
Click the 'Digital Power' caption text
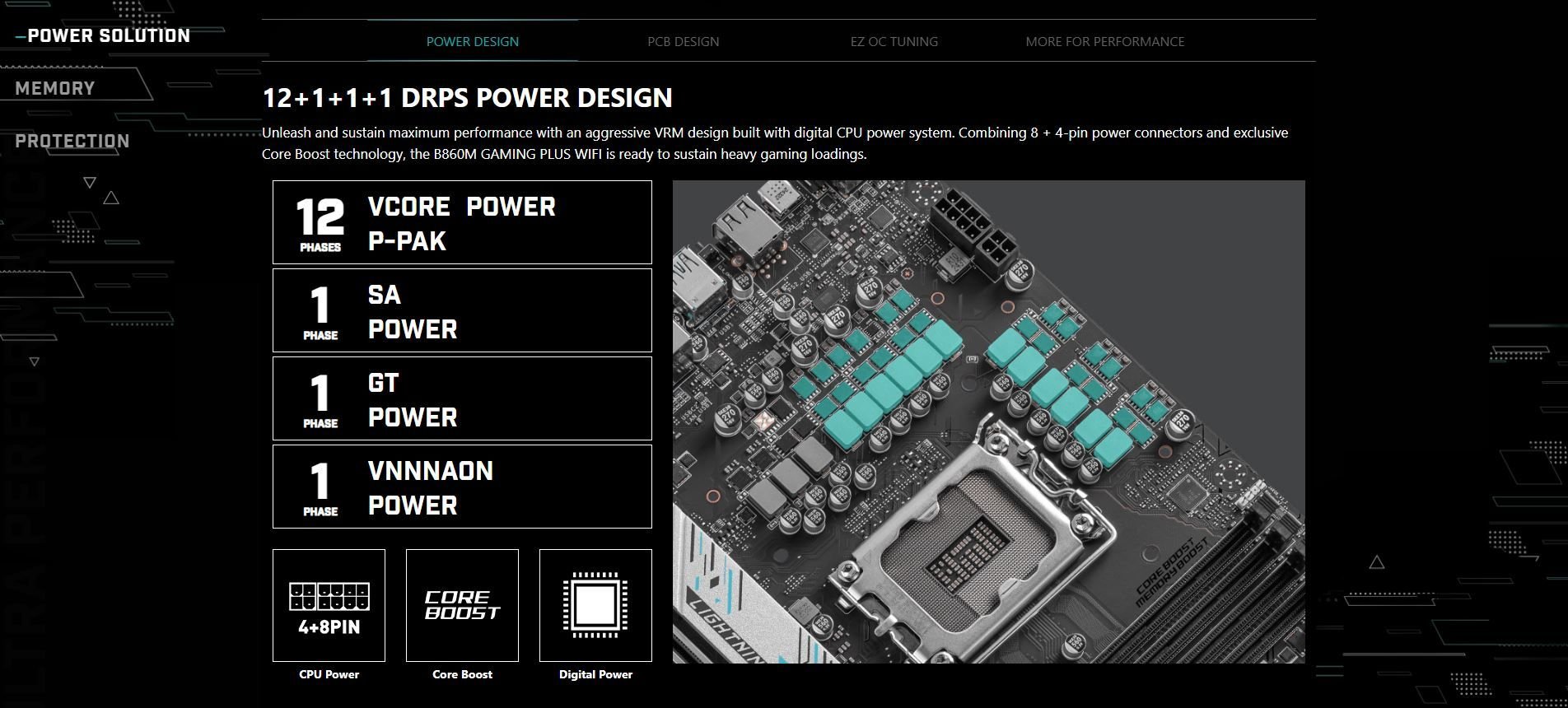(x=595, y=674)
